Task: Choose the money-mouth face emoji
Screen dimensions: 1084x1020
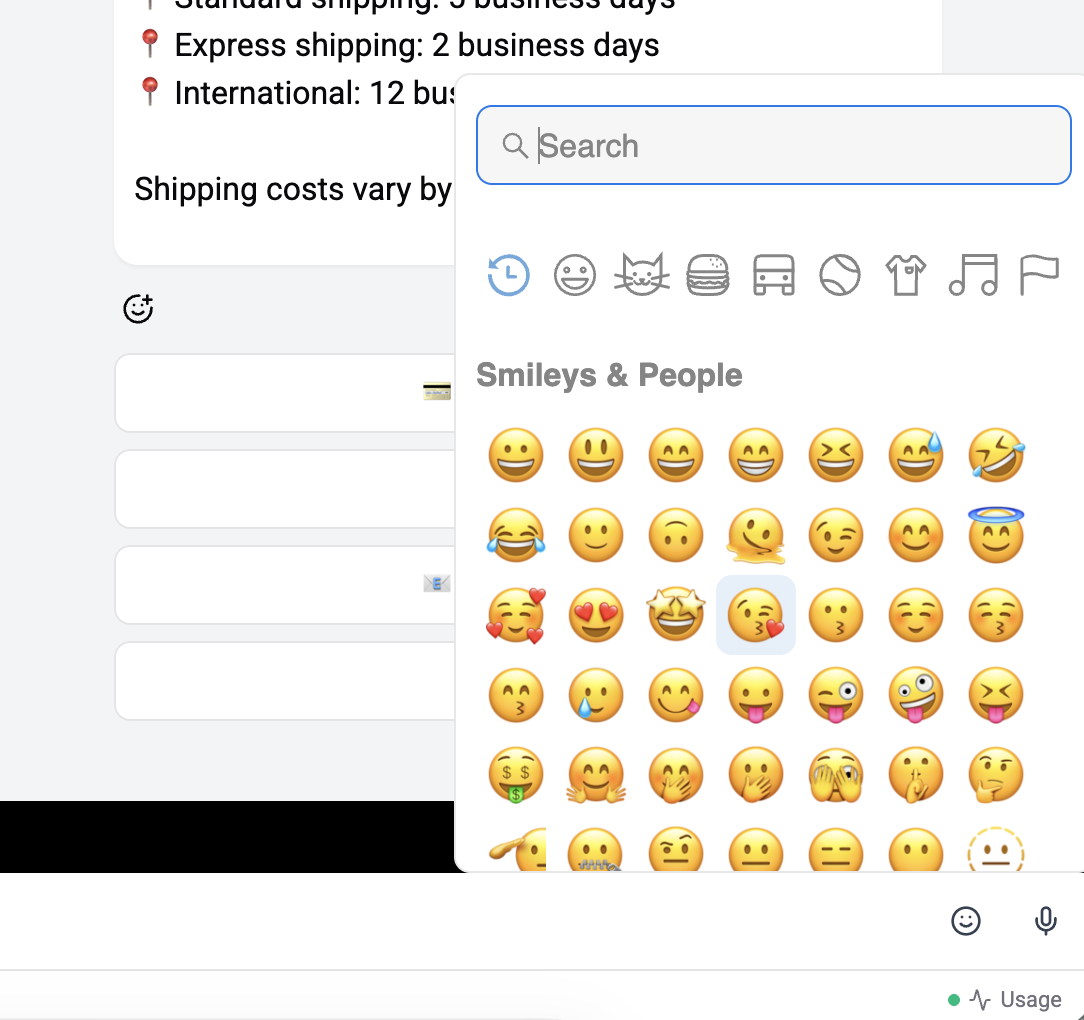Action: point(516,775)
